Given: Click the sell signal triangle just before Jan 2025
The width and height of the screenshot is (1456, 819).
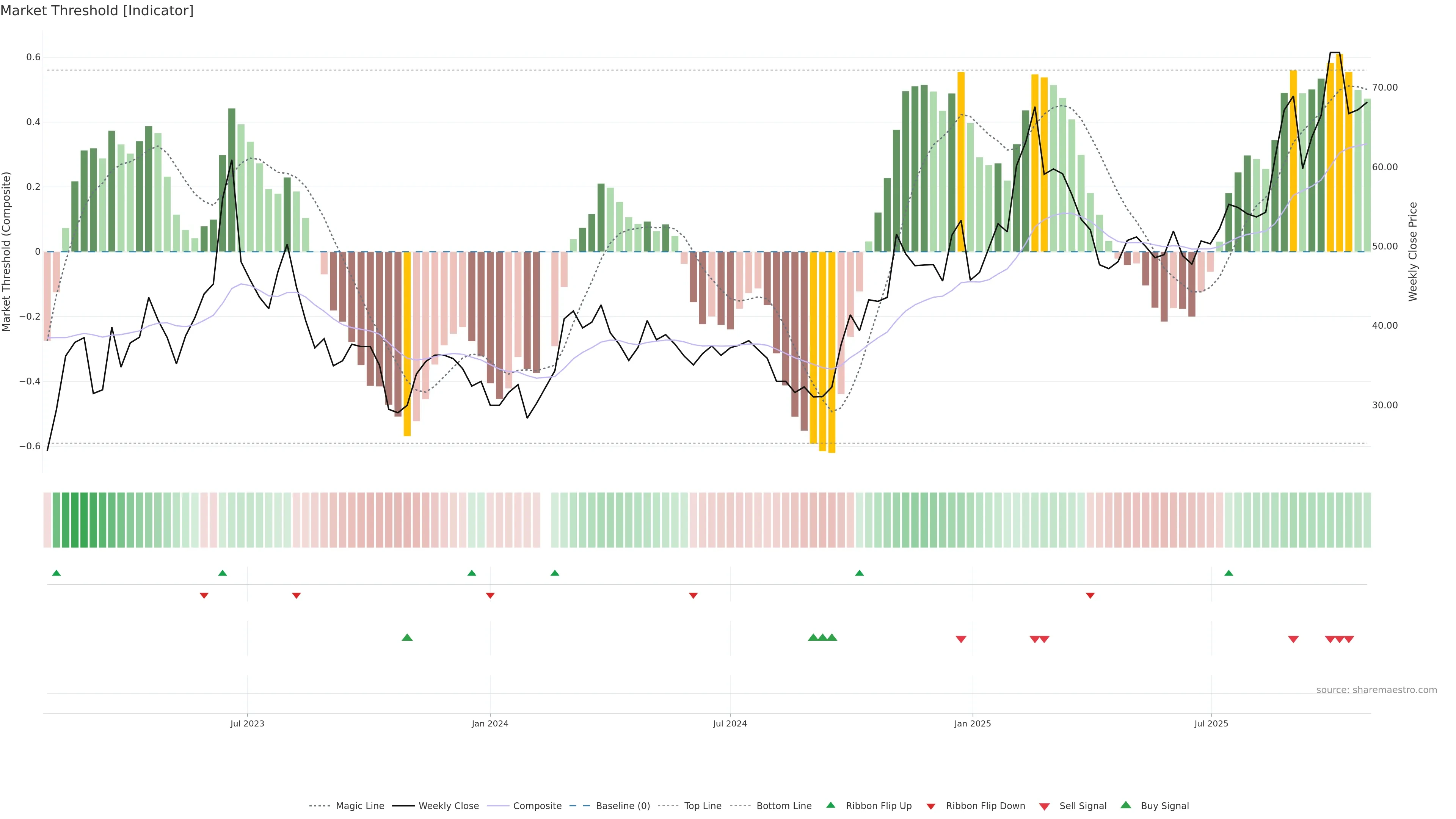Looking at the screenshot, I should pyautogui.click(x=961, y=639).
